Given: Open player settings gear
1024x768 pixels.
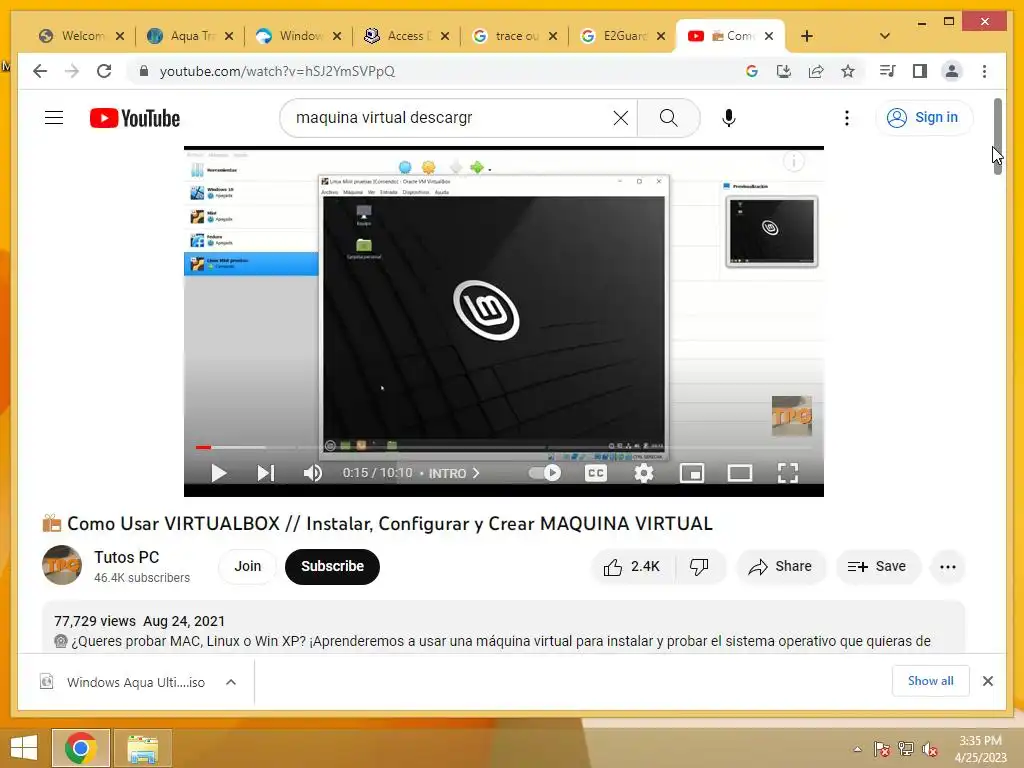Looking at the screenshot, I should 644,473.
